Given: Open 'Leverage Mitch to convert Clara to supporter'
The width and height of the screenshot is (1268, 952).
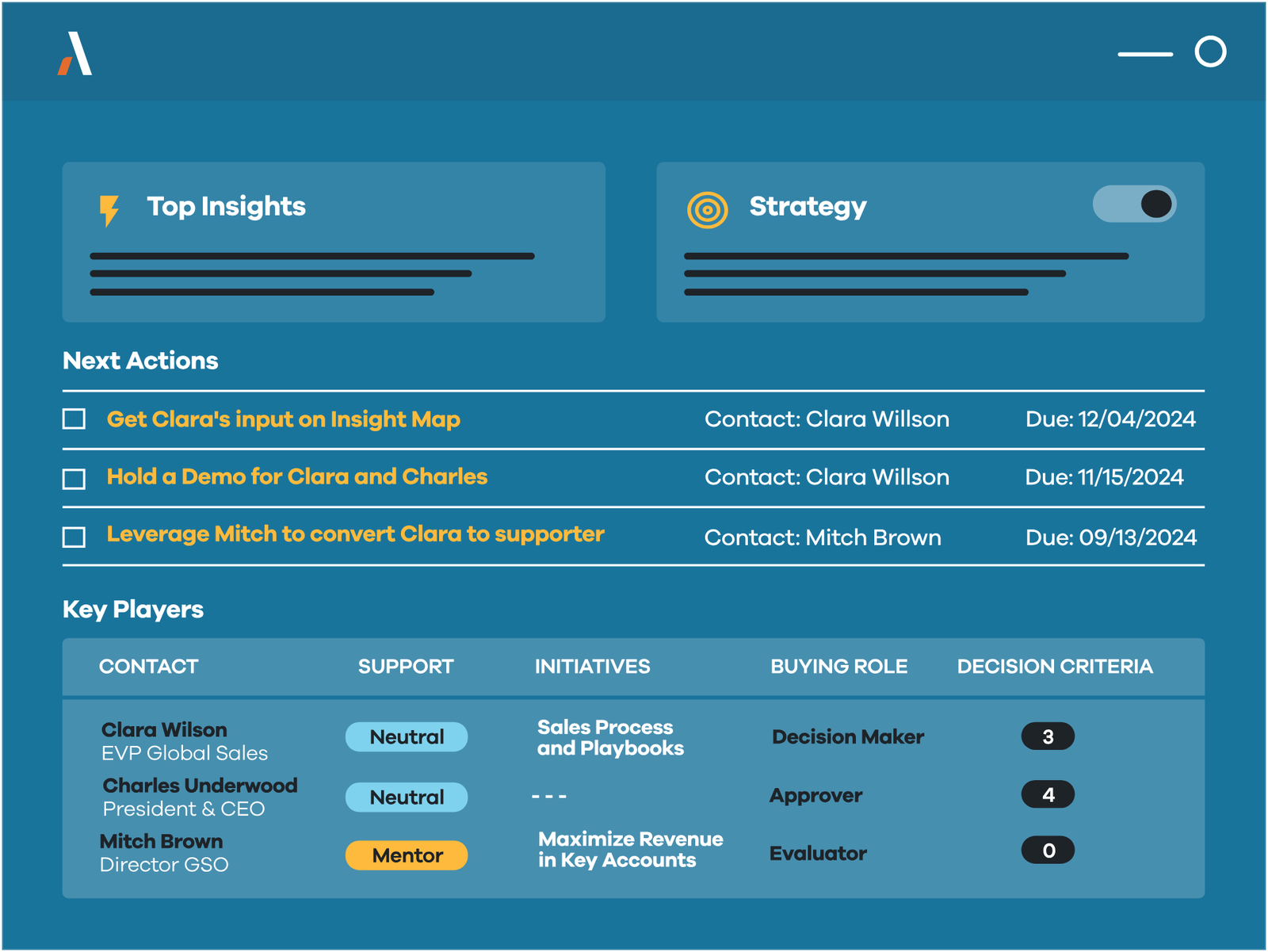Looking at the screenshot, I should tap(356, 535).
